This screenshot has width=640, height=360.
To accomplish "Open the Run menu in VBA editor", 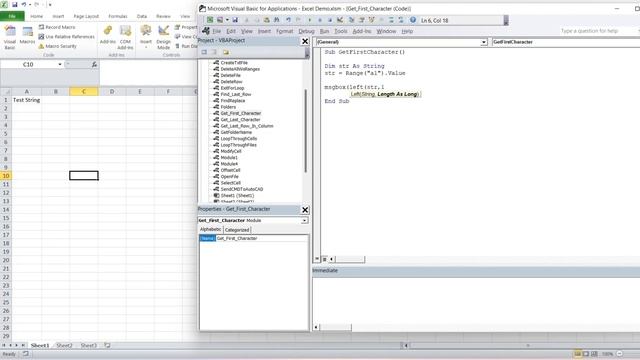I will coord(324,31).
